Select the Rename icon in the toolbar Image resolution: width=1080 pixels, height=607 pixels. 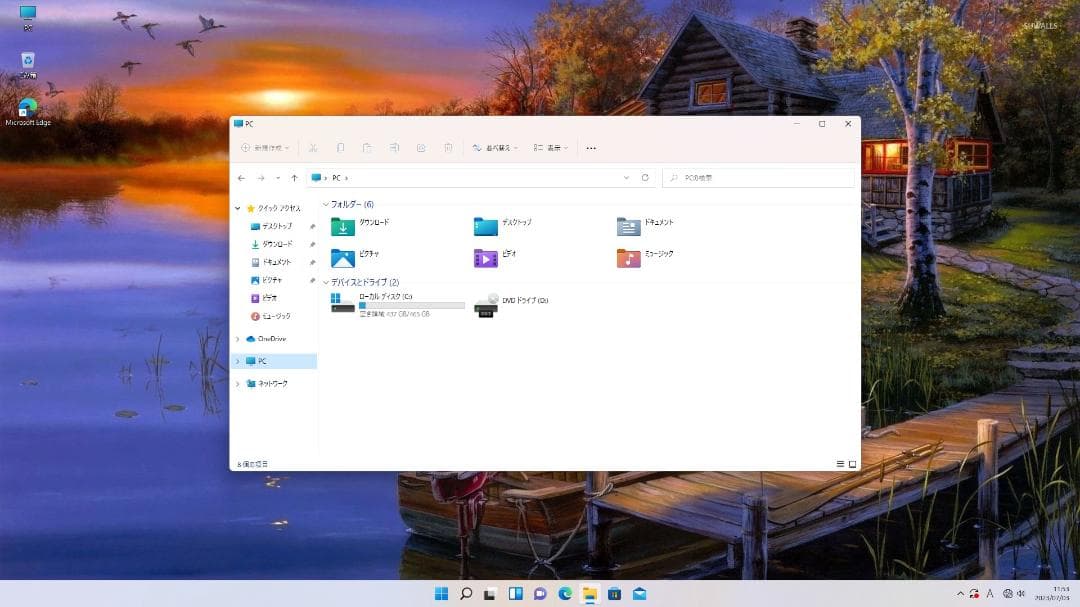395,147
